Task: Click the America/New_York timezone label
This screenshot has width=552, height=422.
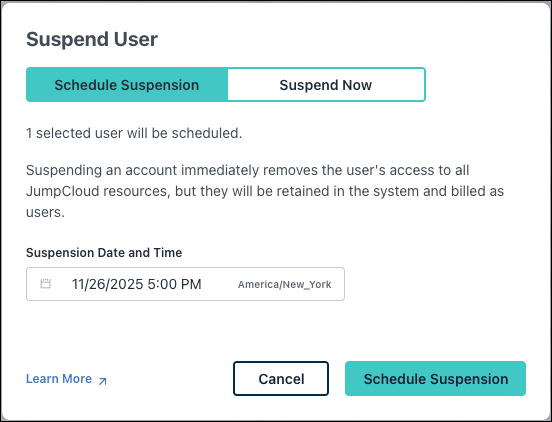Action: click(284, 284)
